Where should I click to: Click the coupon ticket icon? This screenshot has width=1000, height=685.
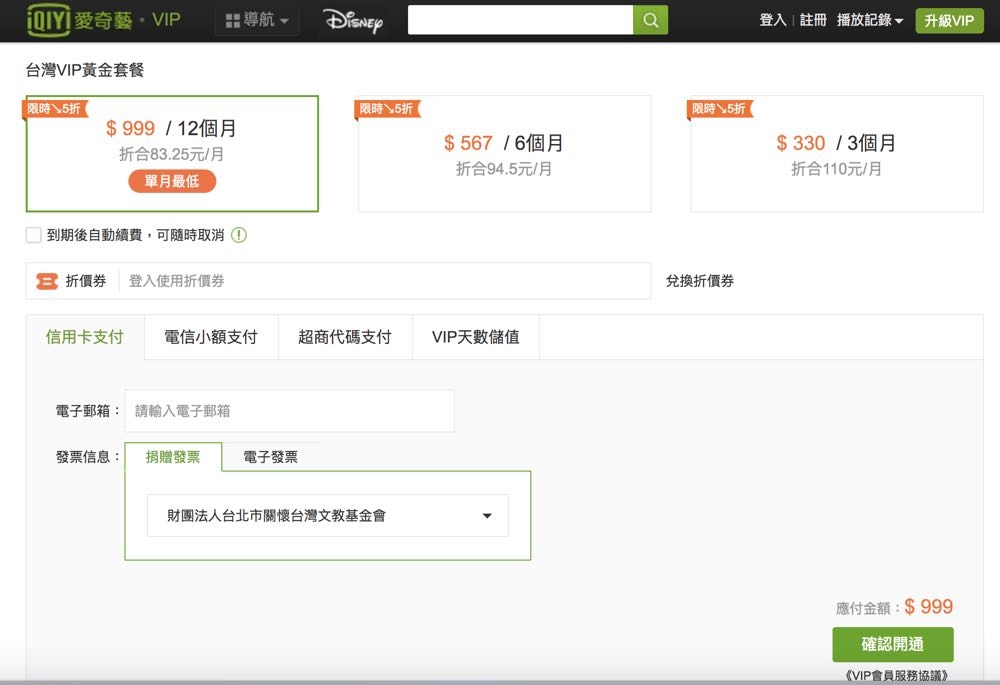coord(47,281)
